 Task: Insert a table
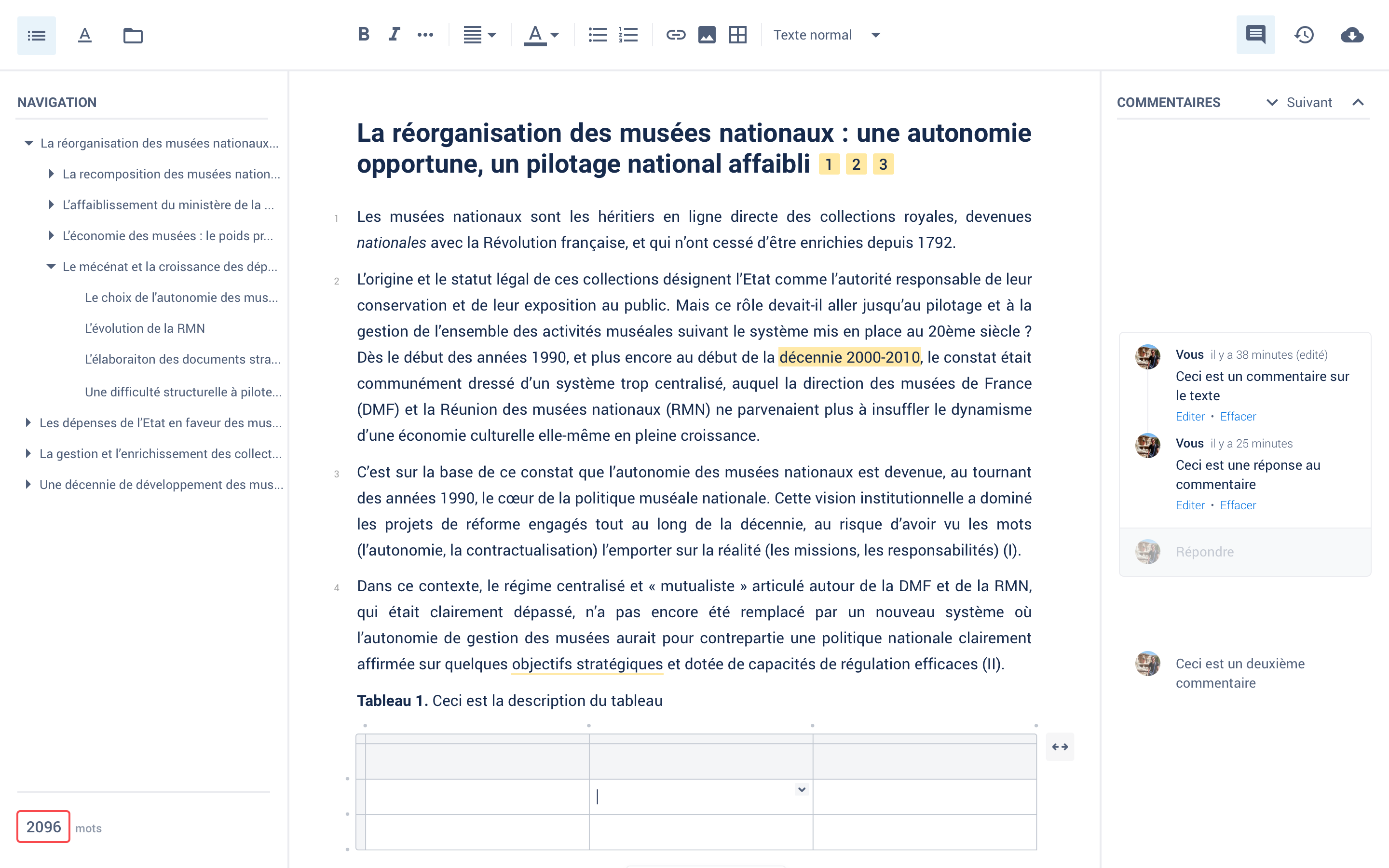click(x=737, y=35)
